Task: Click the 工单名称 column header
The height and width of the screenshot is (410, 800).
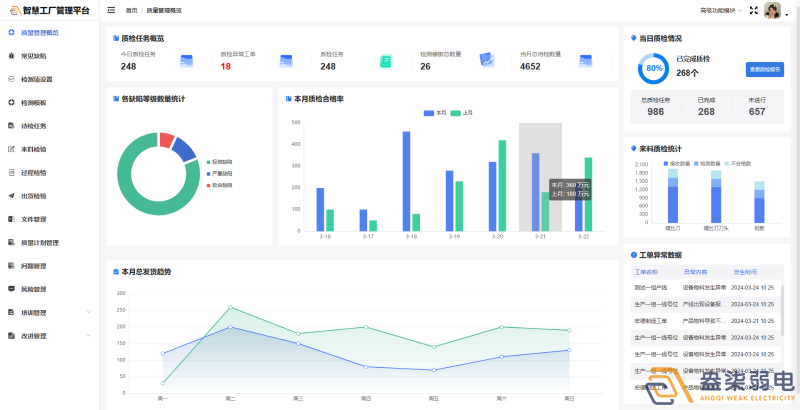Action: (645, 272)
